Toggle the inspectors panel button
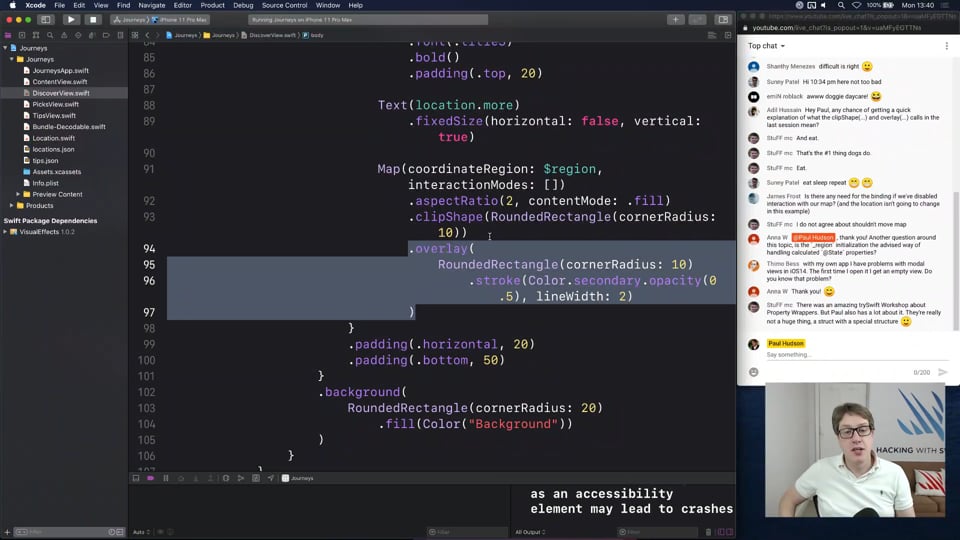 click(x=723, y=20)
